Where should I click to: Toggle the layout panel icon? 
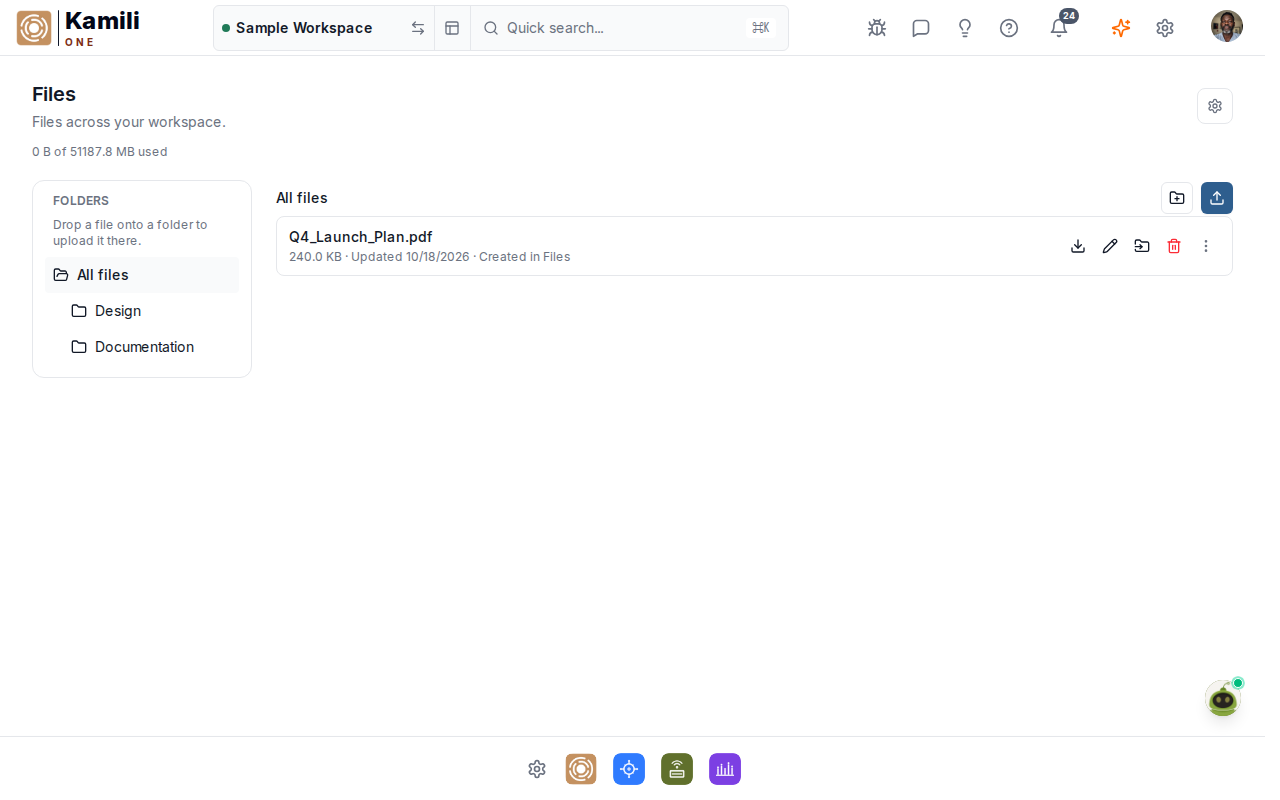click(452, 28)
